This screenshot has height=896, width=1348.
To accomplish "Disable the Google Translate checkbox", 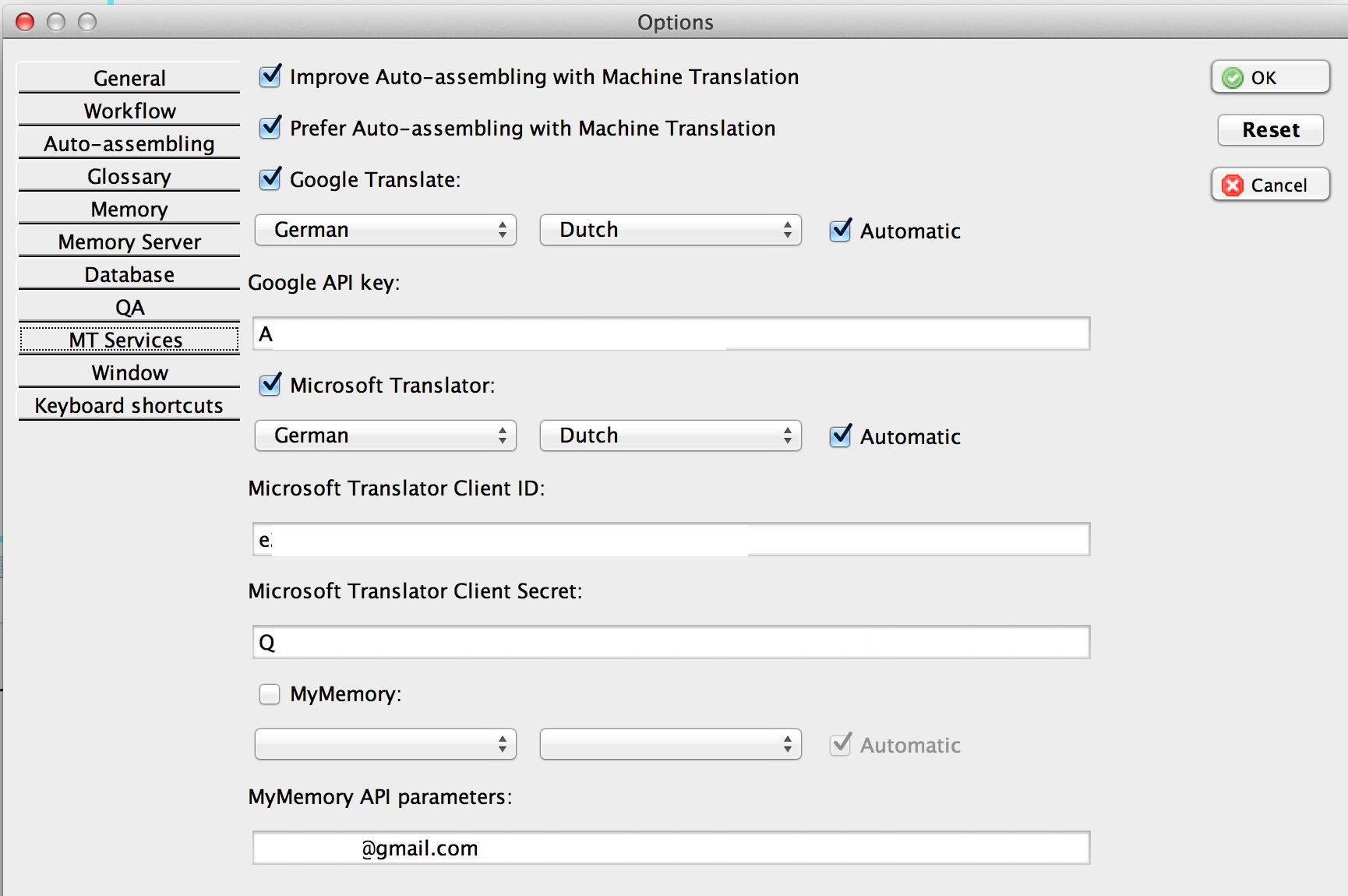I will (270, 179).
